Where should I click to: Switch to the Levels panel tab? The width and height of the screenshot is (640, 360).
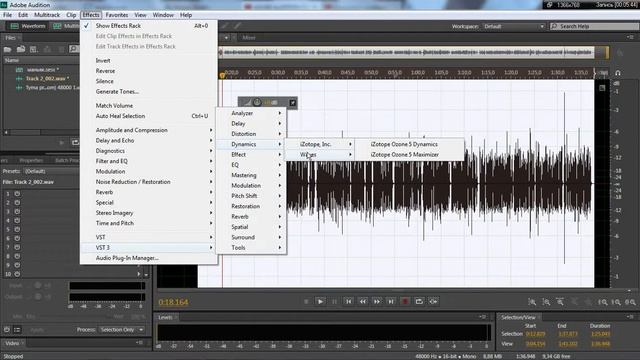[x=165, y=317]
